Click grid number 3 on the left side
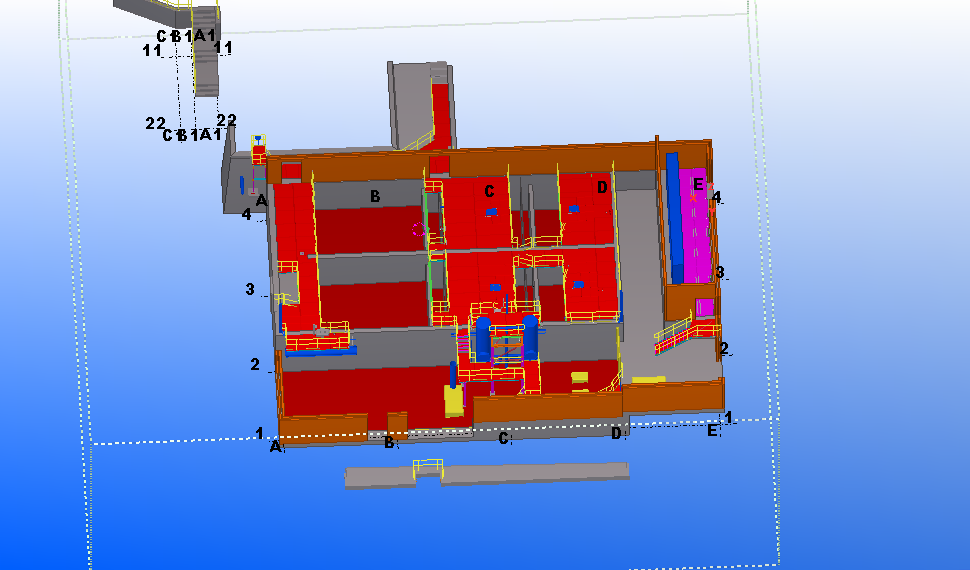Image resolution: width=970 pixels, height=570 pixels. 250,289
